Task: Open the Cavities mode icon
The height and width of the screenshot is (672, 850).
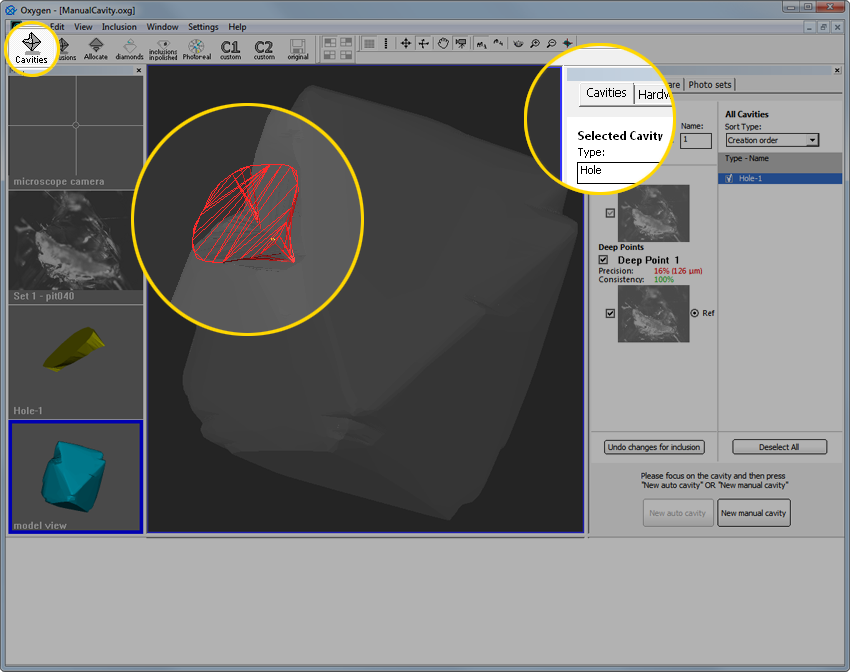Action: click(32, 47)
